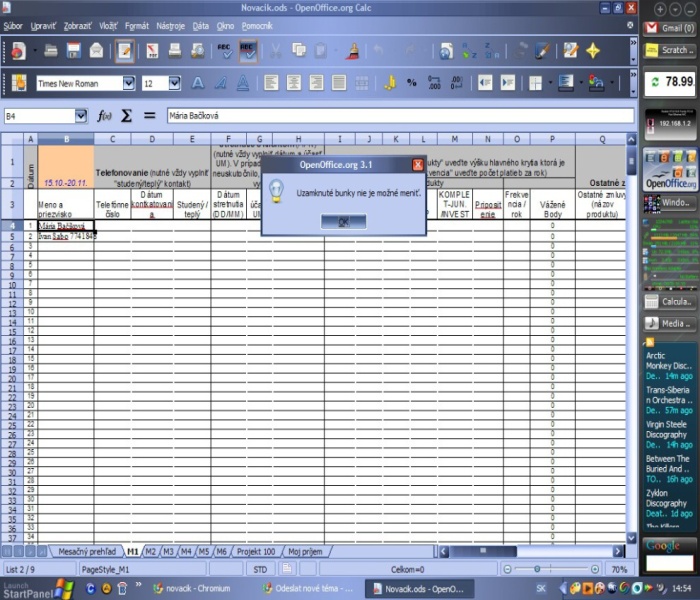This screenshot has width=700, height=600.
Task: Sort ascending with A-Z icon
Action: tap(469, 51)
